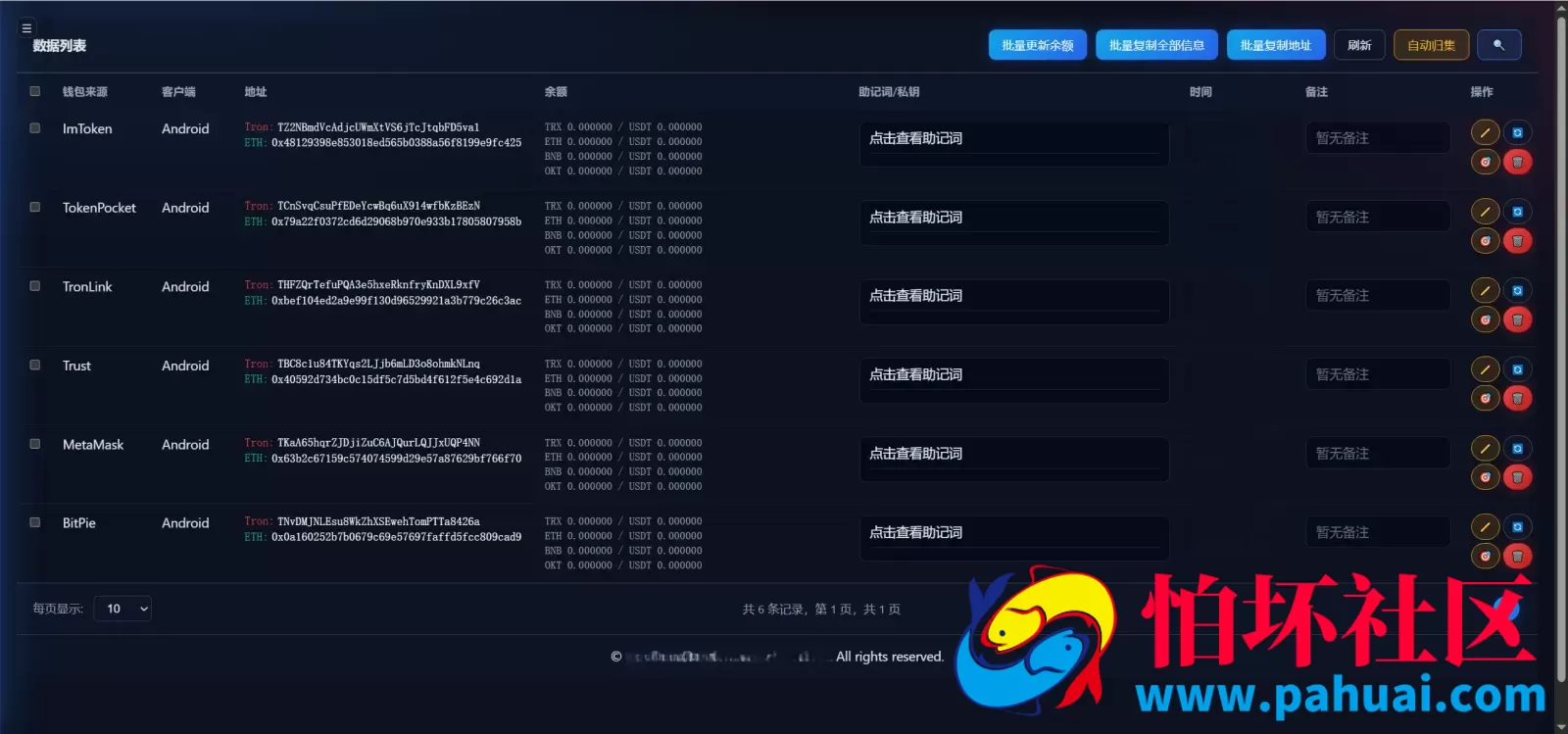This screenshot has width=1568, height=734.
Task: Click the target icon in ImToken row
Action: click(x=1485, y=162)
